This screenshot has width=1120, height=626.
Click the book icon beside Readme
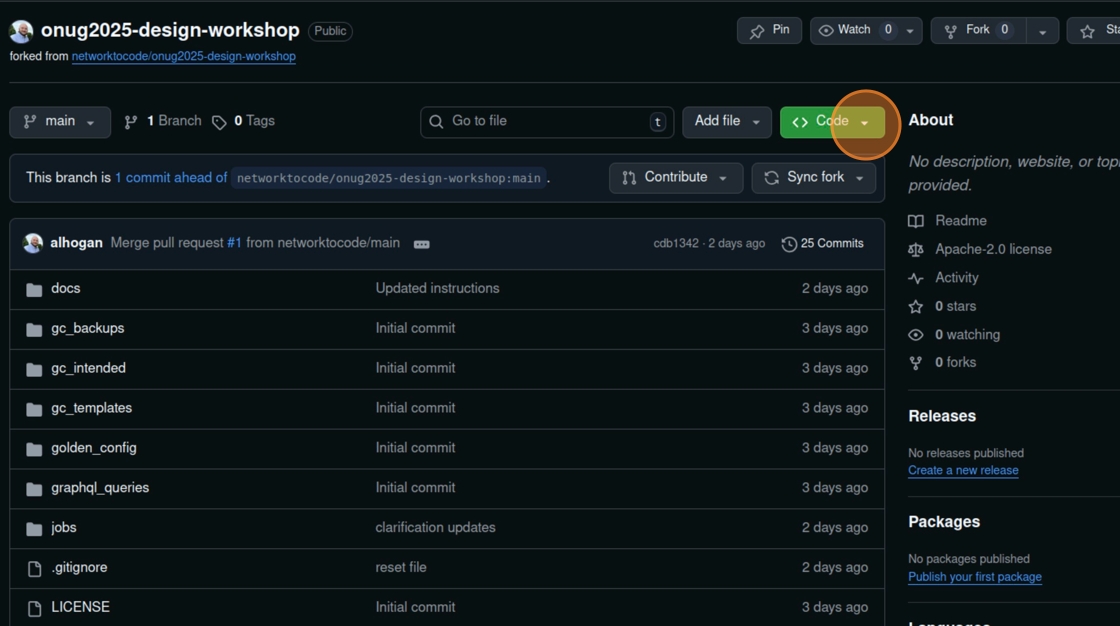pos(916,222)
